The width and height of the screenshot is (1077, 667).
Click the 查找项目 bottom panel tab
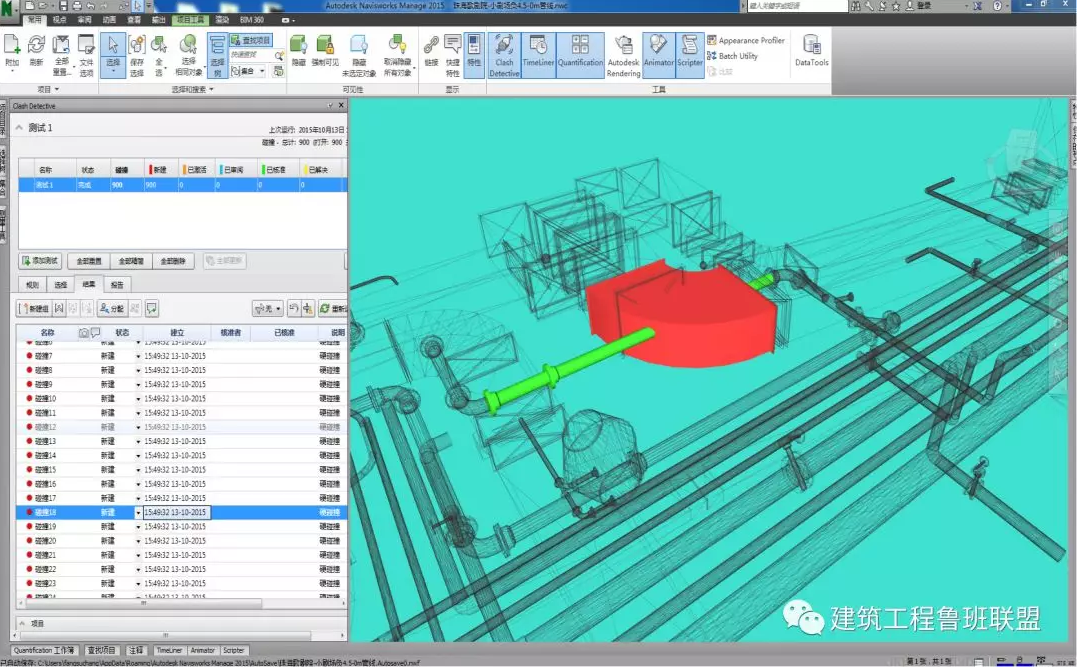(x=102, y=650)
